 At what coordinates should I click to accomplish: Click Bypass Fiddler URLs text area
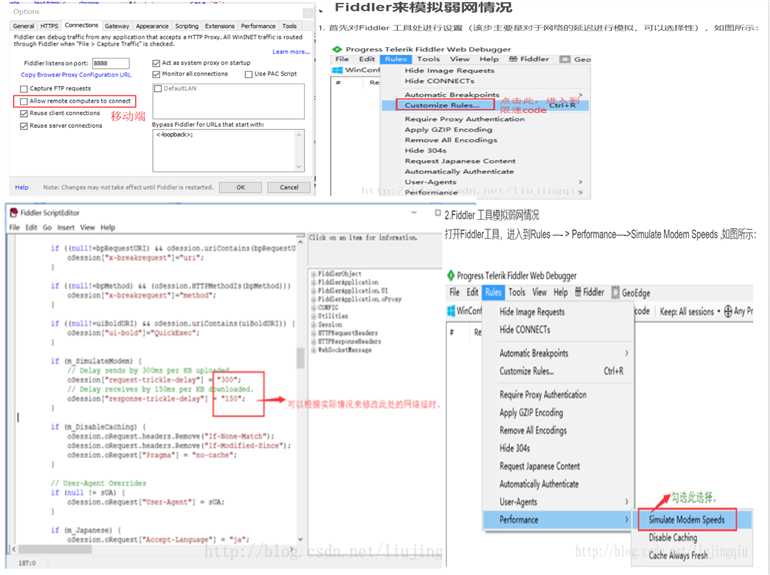click(x=228, y=151)
